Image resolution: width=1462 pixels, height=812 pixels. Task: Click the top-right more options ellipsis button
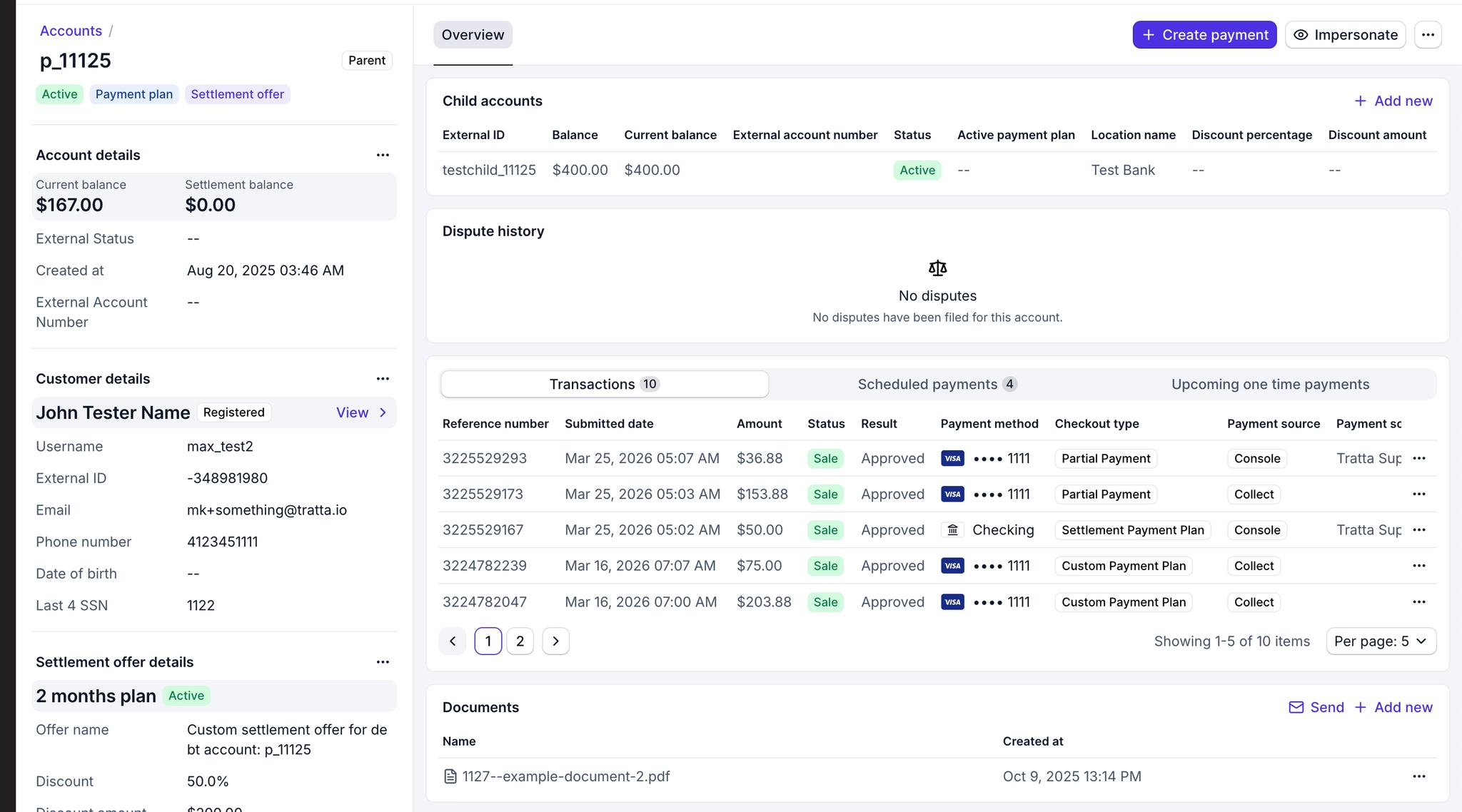click(x=1428, y=35)
